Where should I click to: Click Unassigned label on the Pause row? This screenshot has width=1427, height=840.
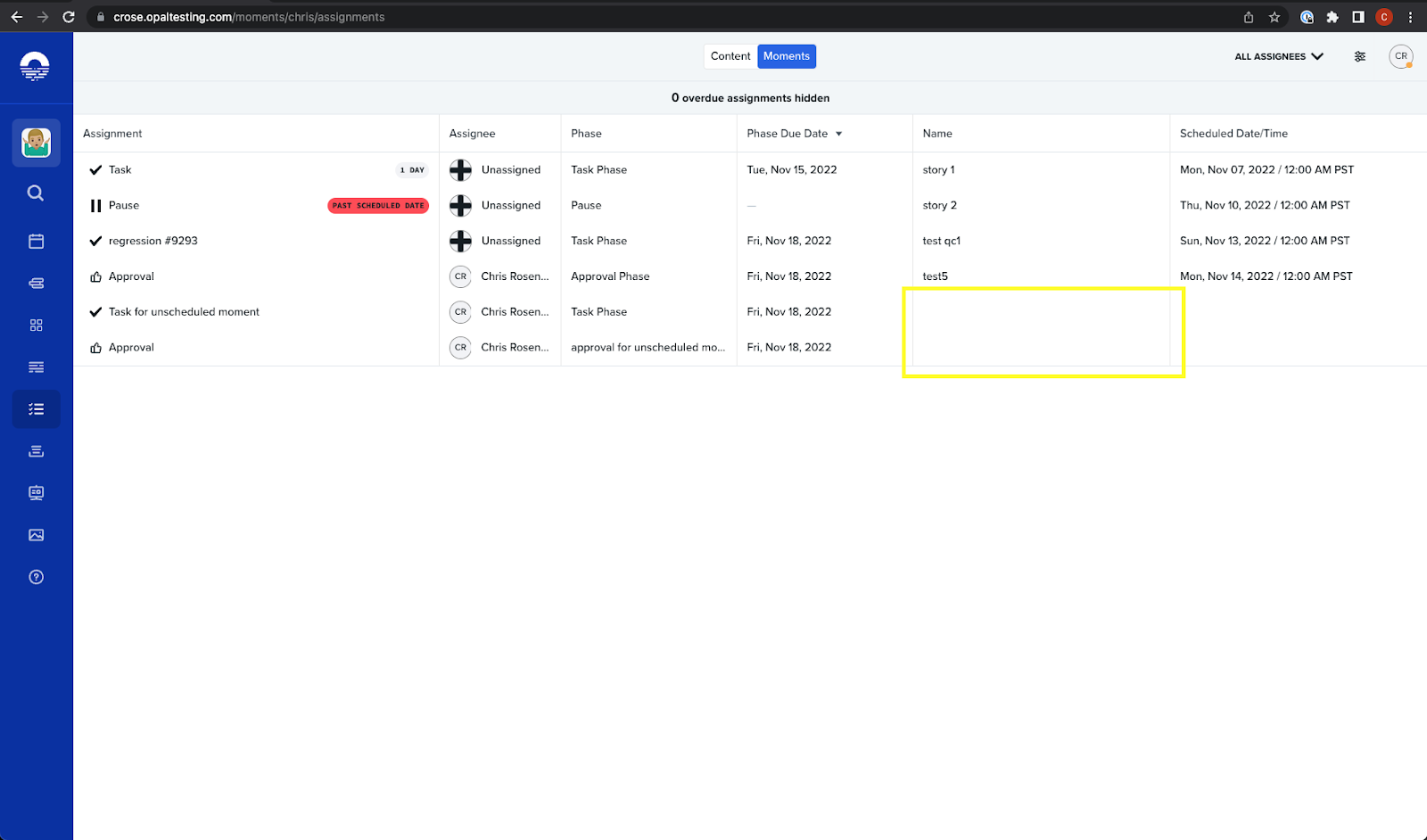coord(511,205)
